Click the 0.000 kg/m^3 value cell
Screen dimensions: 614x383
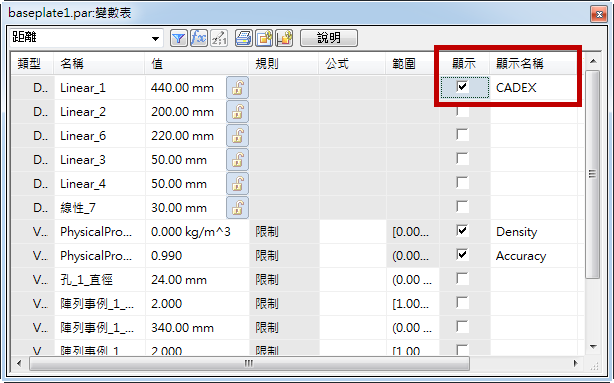pyautogui.click(x=197, y=231)
